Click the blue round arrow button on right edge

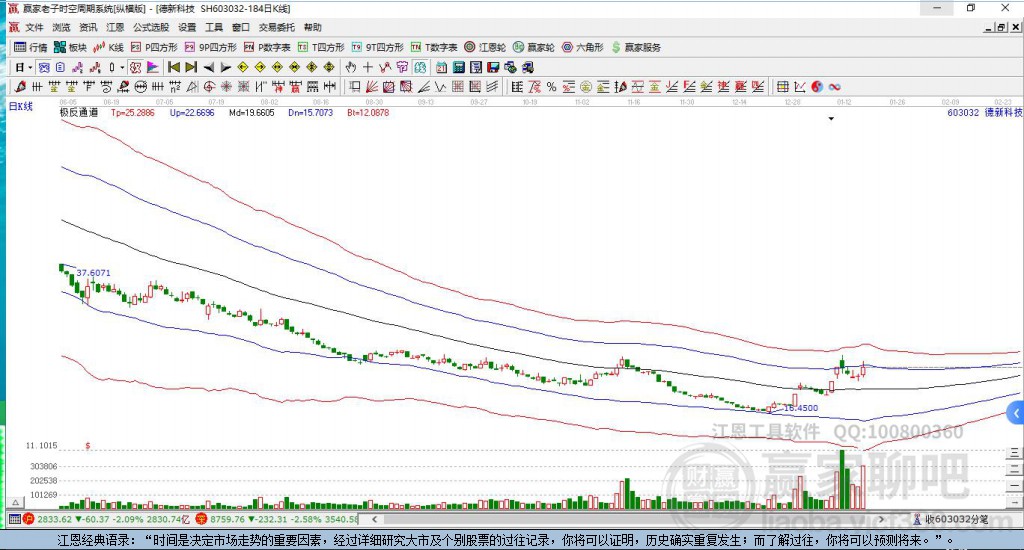pyautogui.click(x=1016, y=412)
